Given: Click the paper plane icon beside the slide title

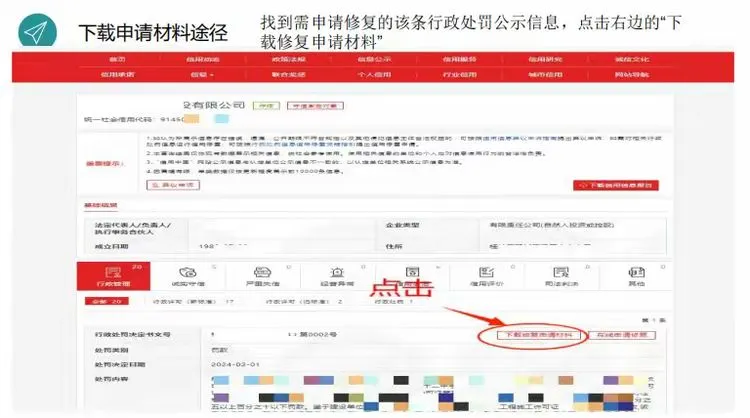Looking at the screenshot, I should coord(38,32).
